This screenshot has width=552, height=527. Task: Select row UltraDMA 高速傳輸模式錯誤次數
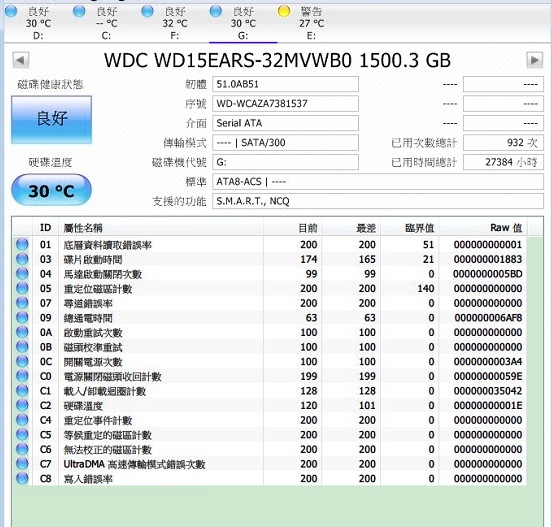coord(269,464)
